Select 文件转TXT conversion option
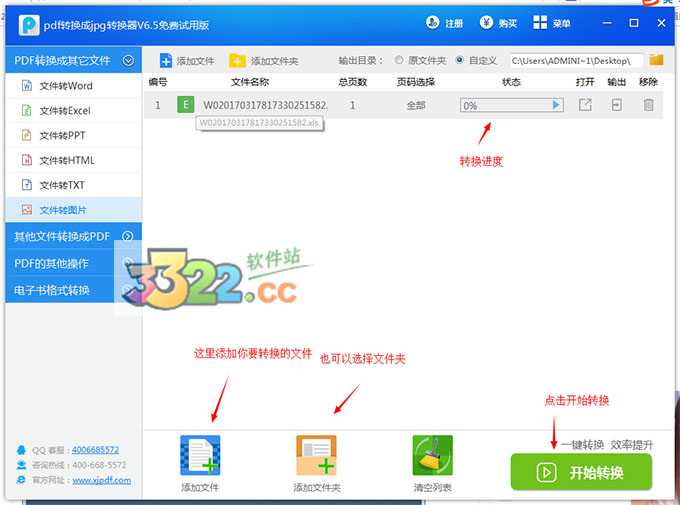 [x=74, y=185]
